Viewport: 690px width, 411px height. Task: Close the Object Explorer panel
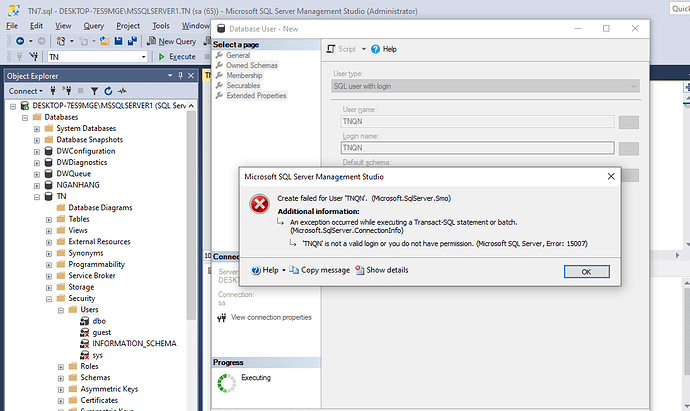[x=191, y=76]
